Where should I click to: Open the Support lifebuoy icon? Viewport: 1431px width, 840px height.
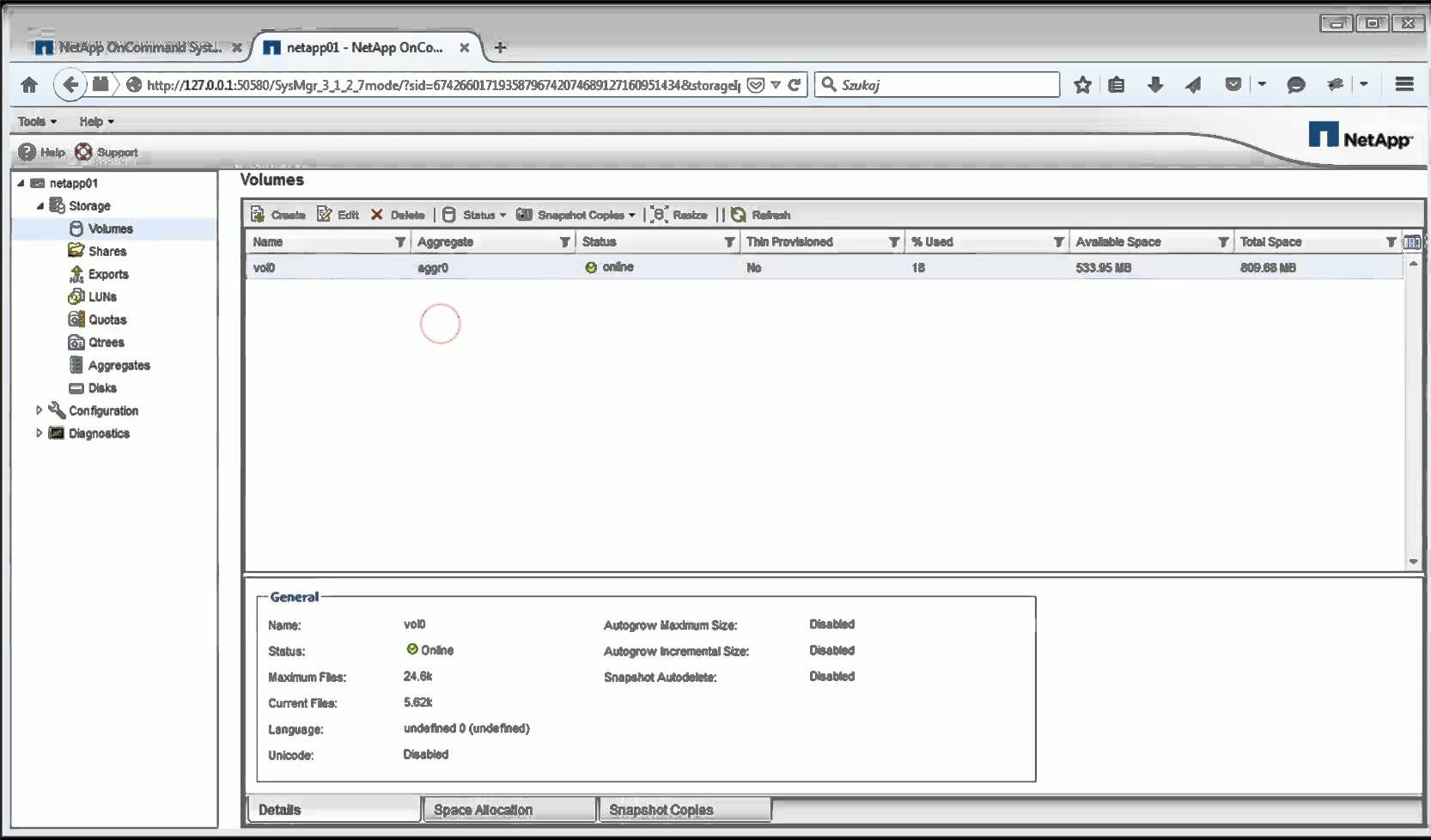[x=83, y=152]
